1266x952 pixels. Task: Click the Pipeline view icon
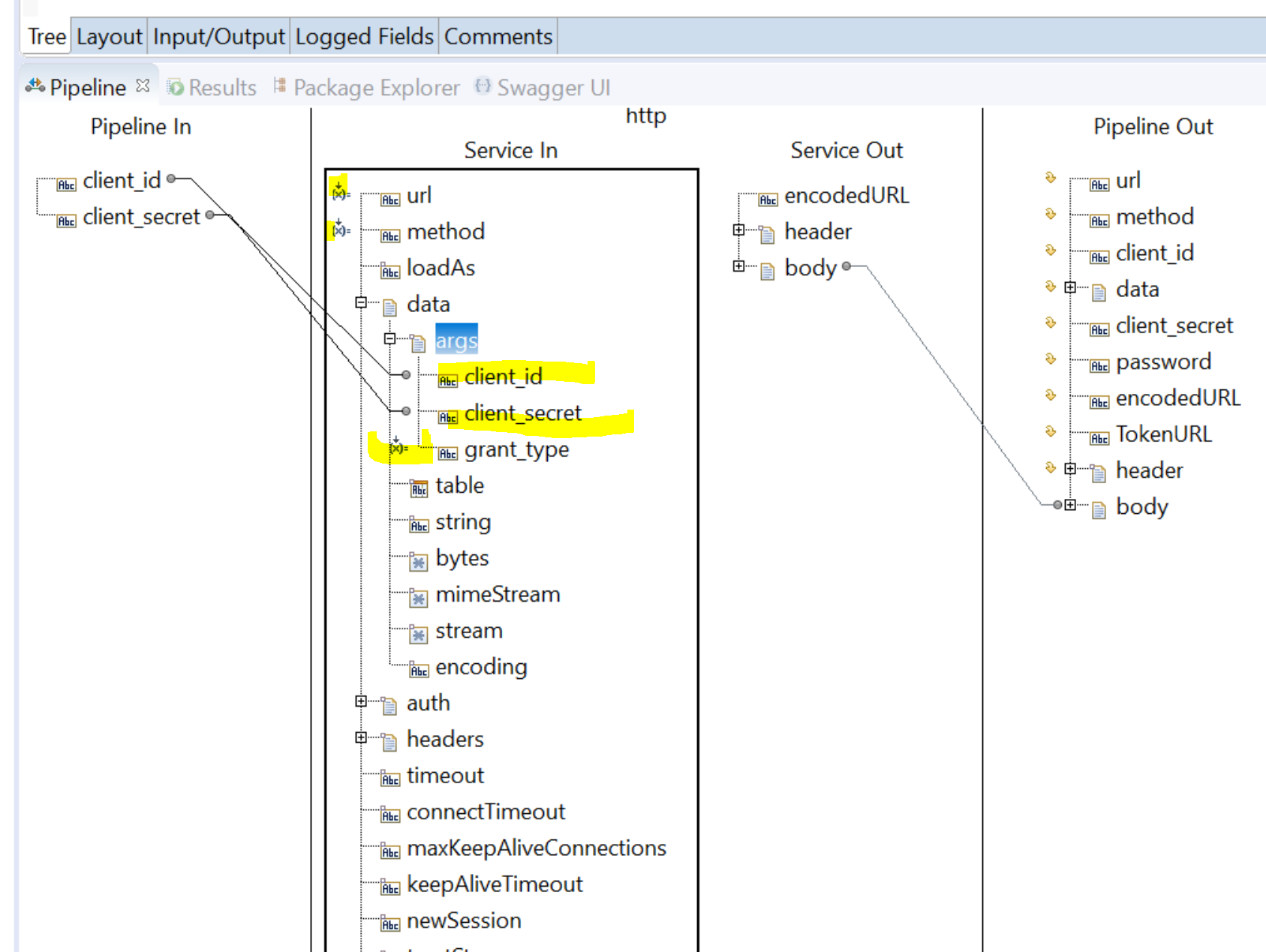[35, 86]
